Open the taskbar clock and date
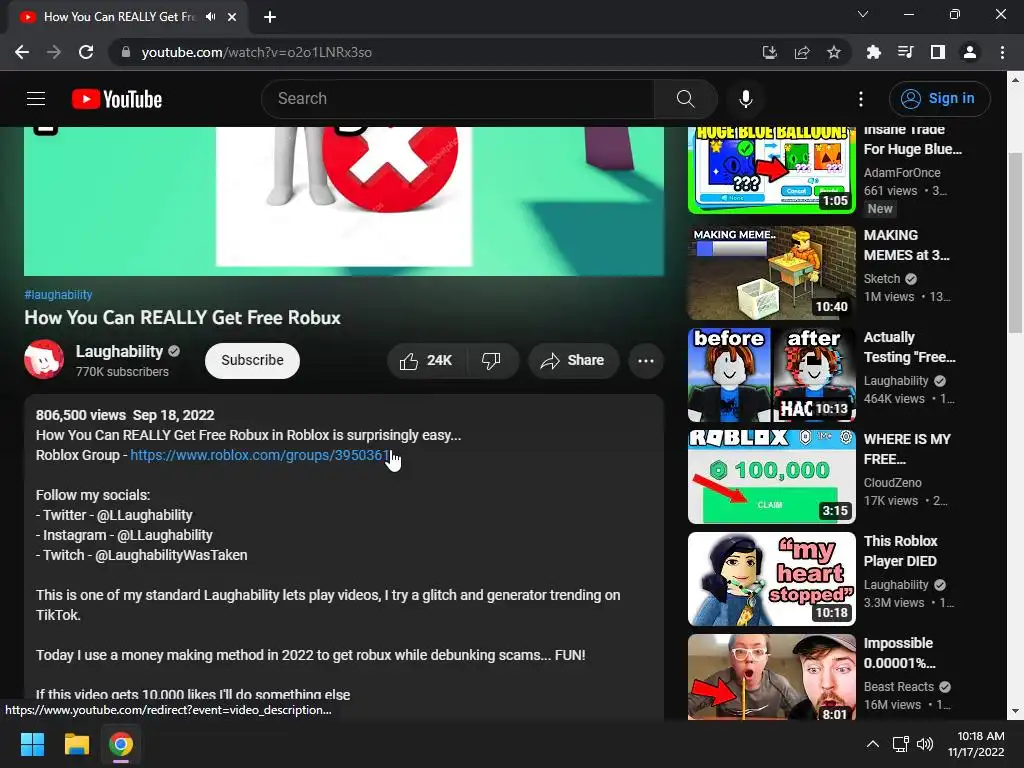 tap(976, 744)
